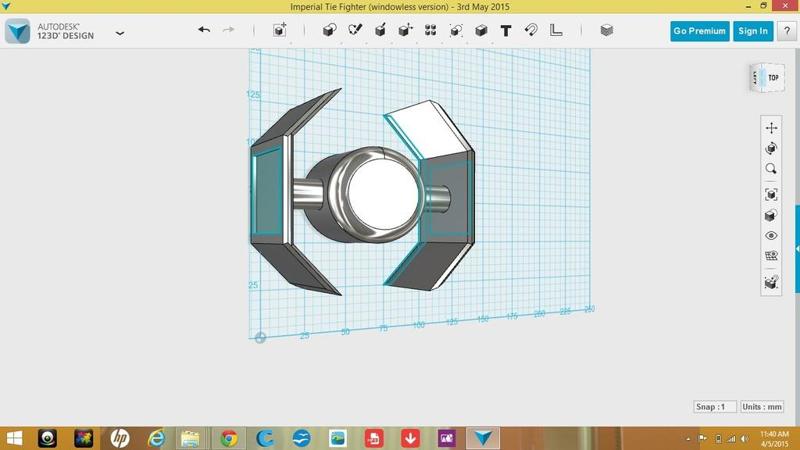Click the LEFT face of the view cube

pyautogui.click(x=756, y=78)
